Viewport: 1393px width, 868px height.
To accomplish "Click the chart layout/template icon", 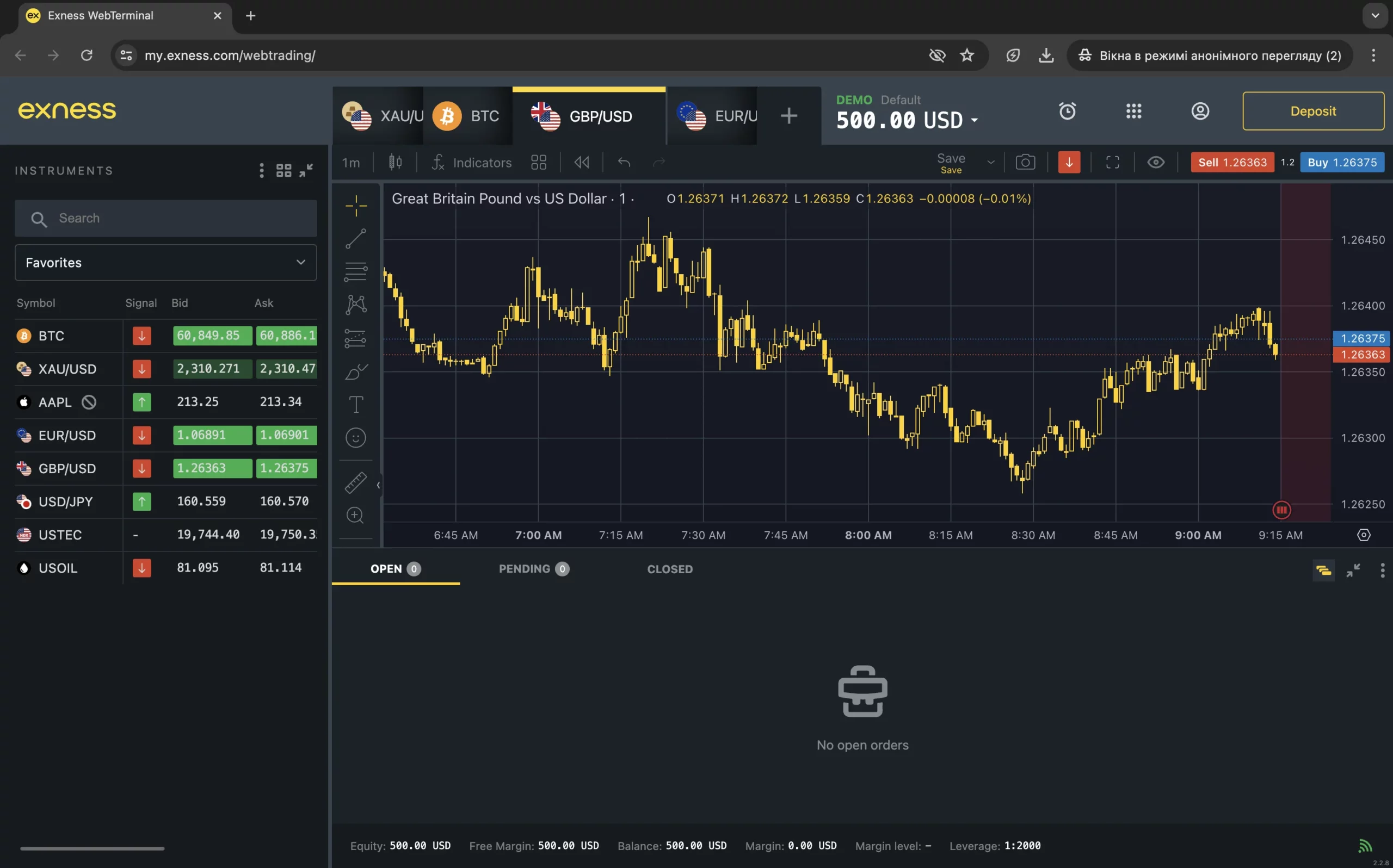I will coord(540,162).
